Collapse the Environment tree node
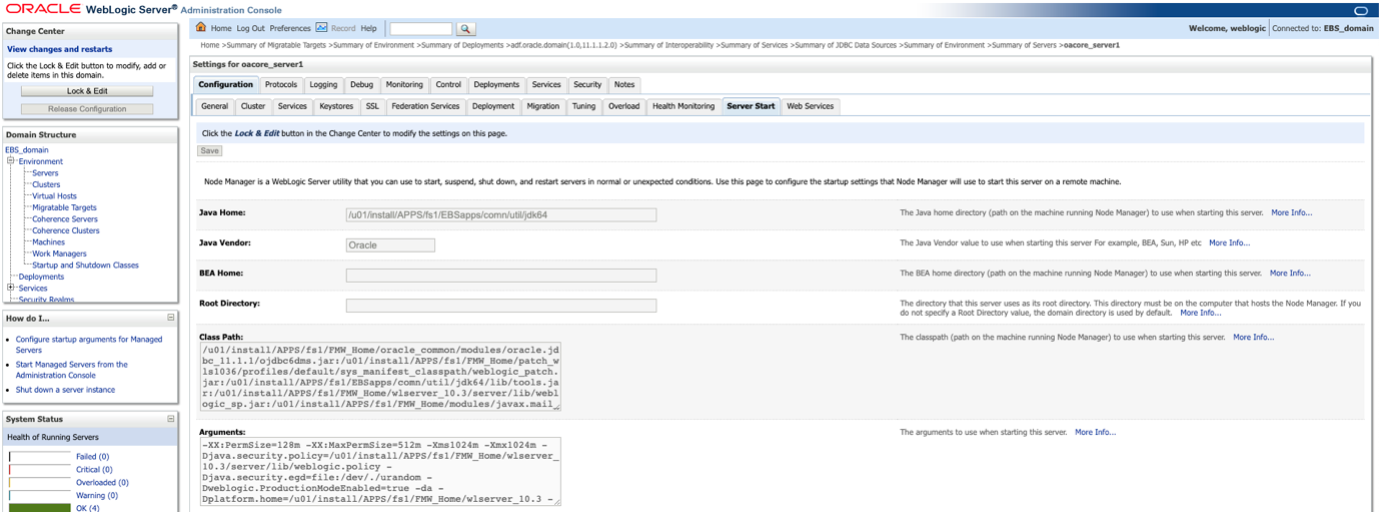The width and height of the screenshot is (1384, 516). tap(10, 161)
